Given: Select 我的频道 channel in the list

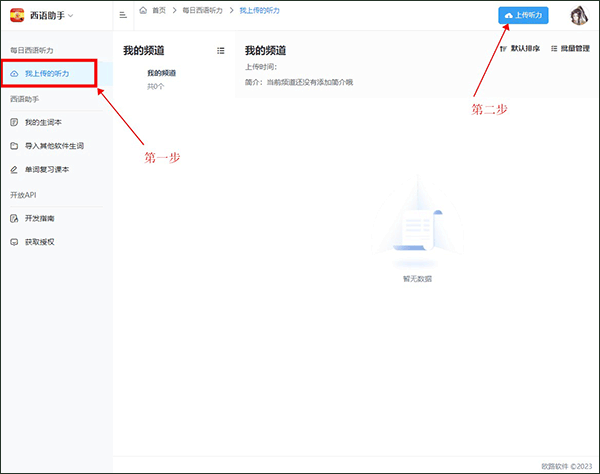Looking at the screenshot, I should pyautogui.click(x=161, y=73).
